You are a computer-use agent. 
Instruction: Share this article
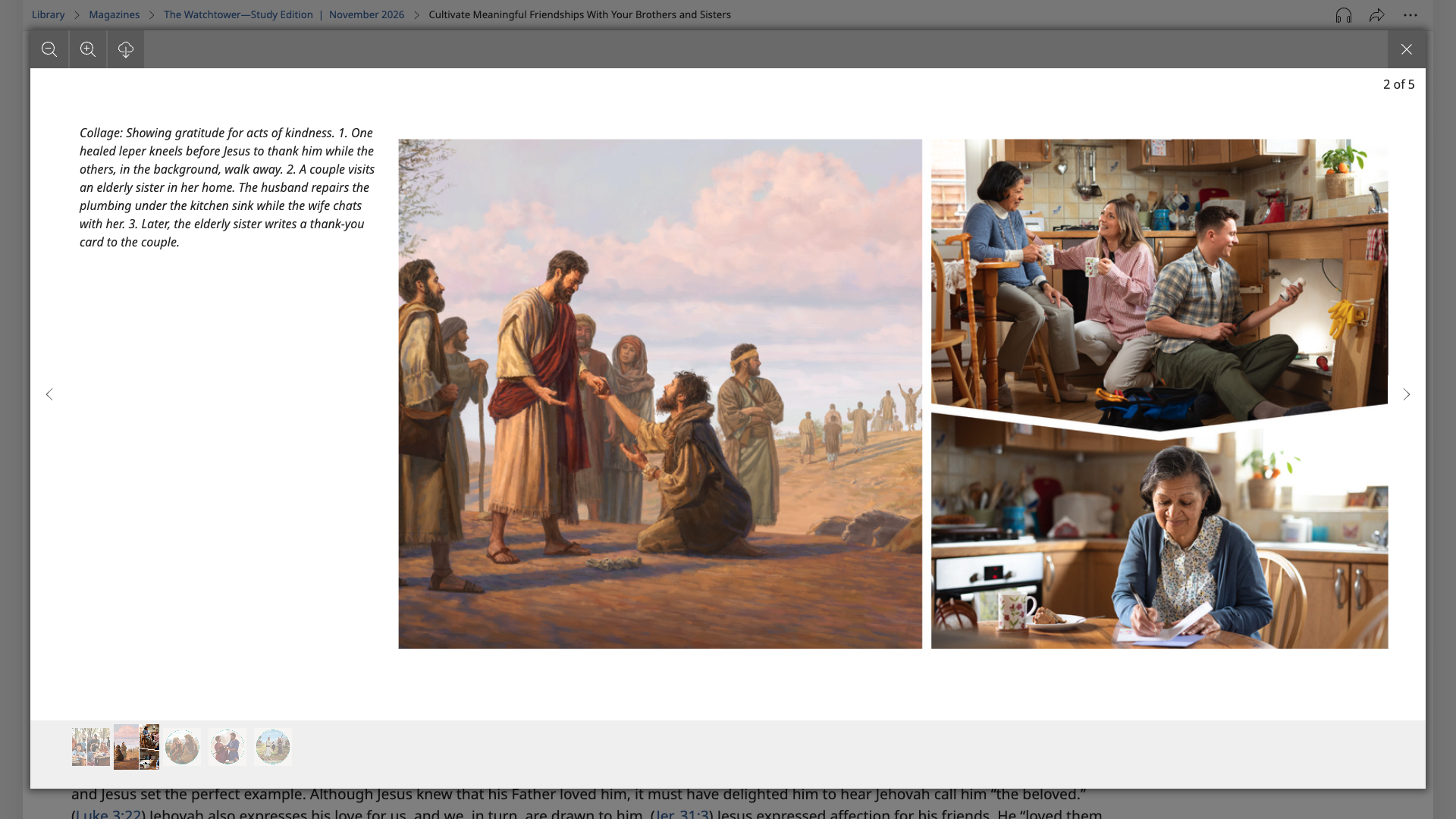click(1377, 15)
